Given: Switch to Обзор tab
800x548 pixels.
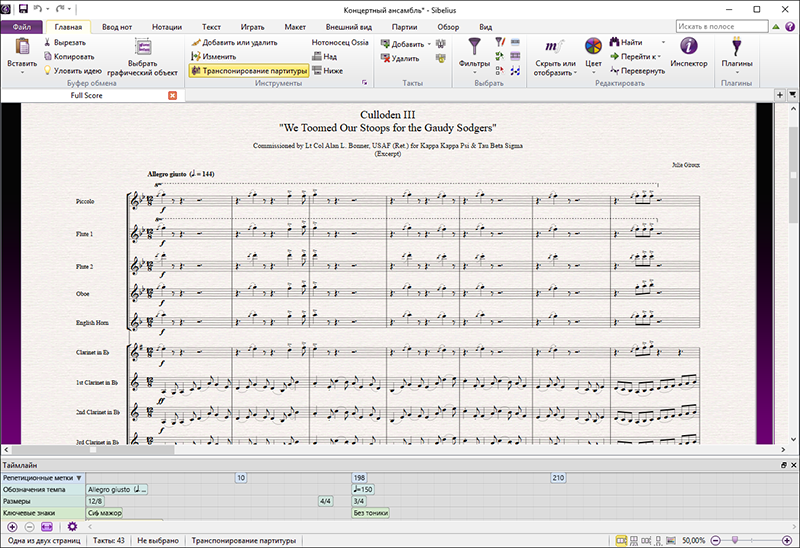Looking at the screenshot, I should point(448,27).
